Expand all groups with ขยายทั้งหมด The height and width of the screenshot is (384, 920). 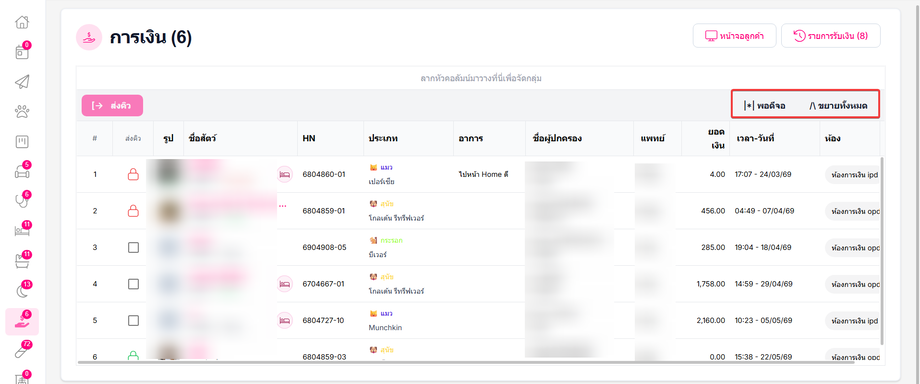click(838, 106)
